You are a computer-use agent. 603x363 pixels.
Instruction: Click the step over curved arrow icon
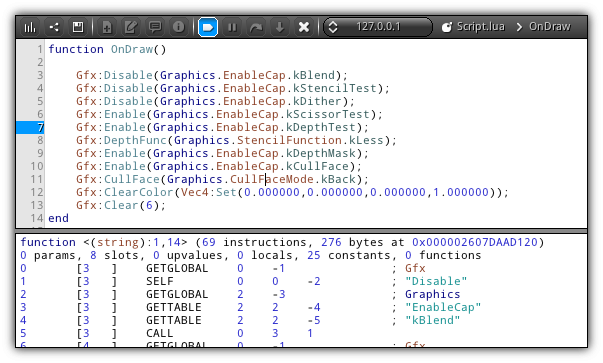pos(256,27)
